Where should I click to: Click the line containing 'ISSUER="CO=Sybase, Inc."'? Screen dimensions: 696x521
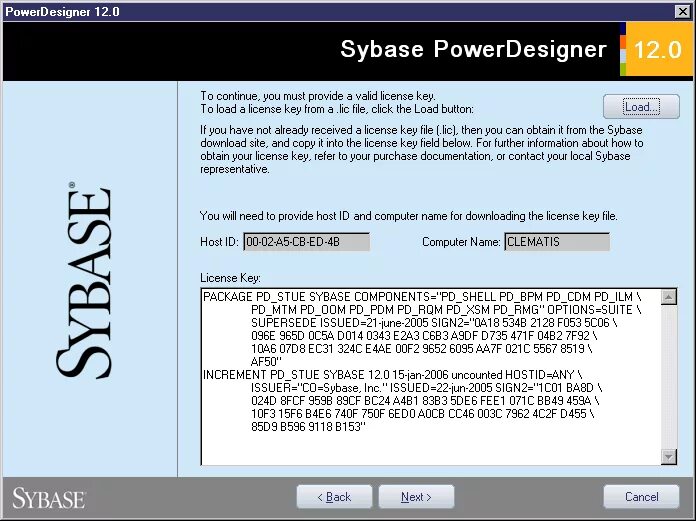click(x=427, y=387)
